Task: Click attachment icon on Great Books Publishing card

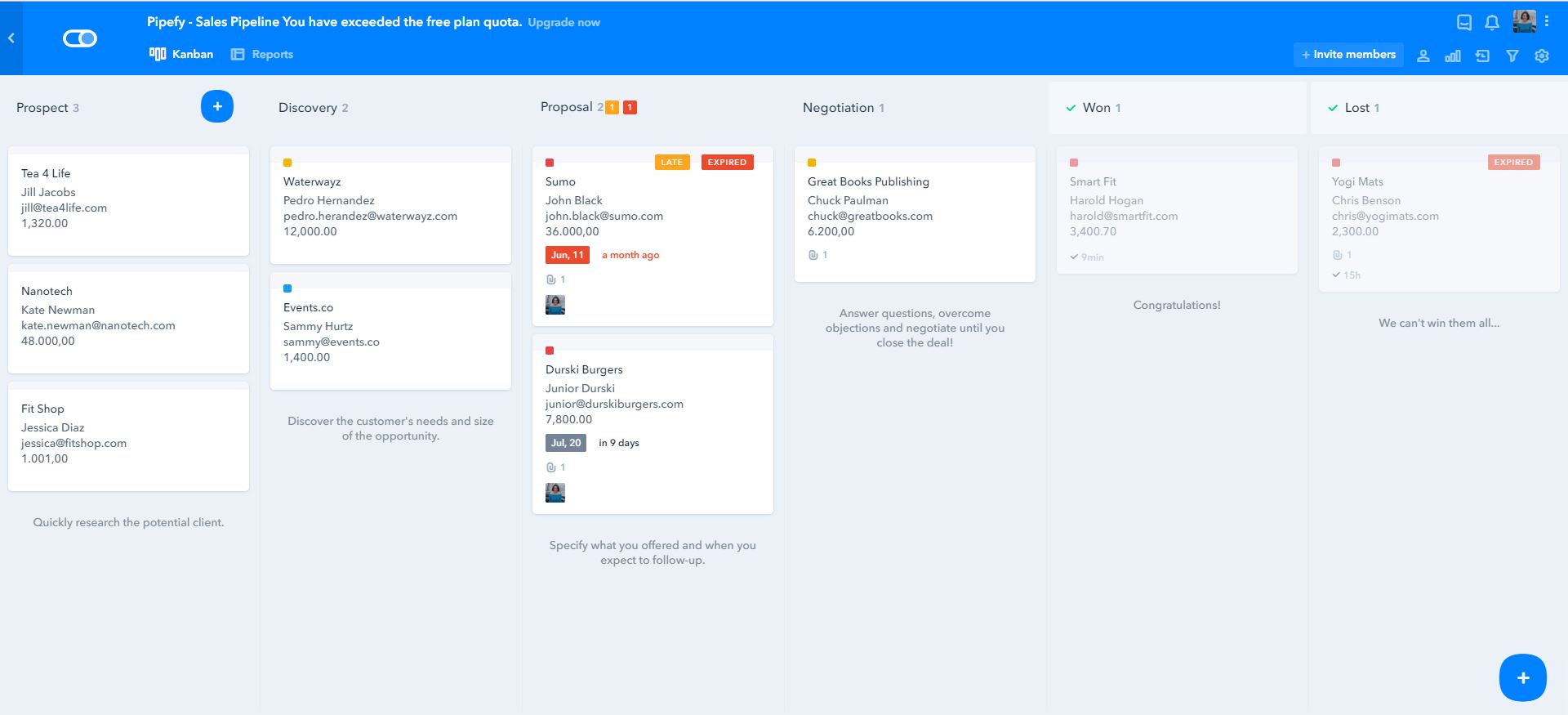Action: pyautogui.click(x=813, y=255)
